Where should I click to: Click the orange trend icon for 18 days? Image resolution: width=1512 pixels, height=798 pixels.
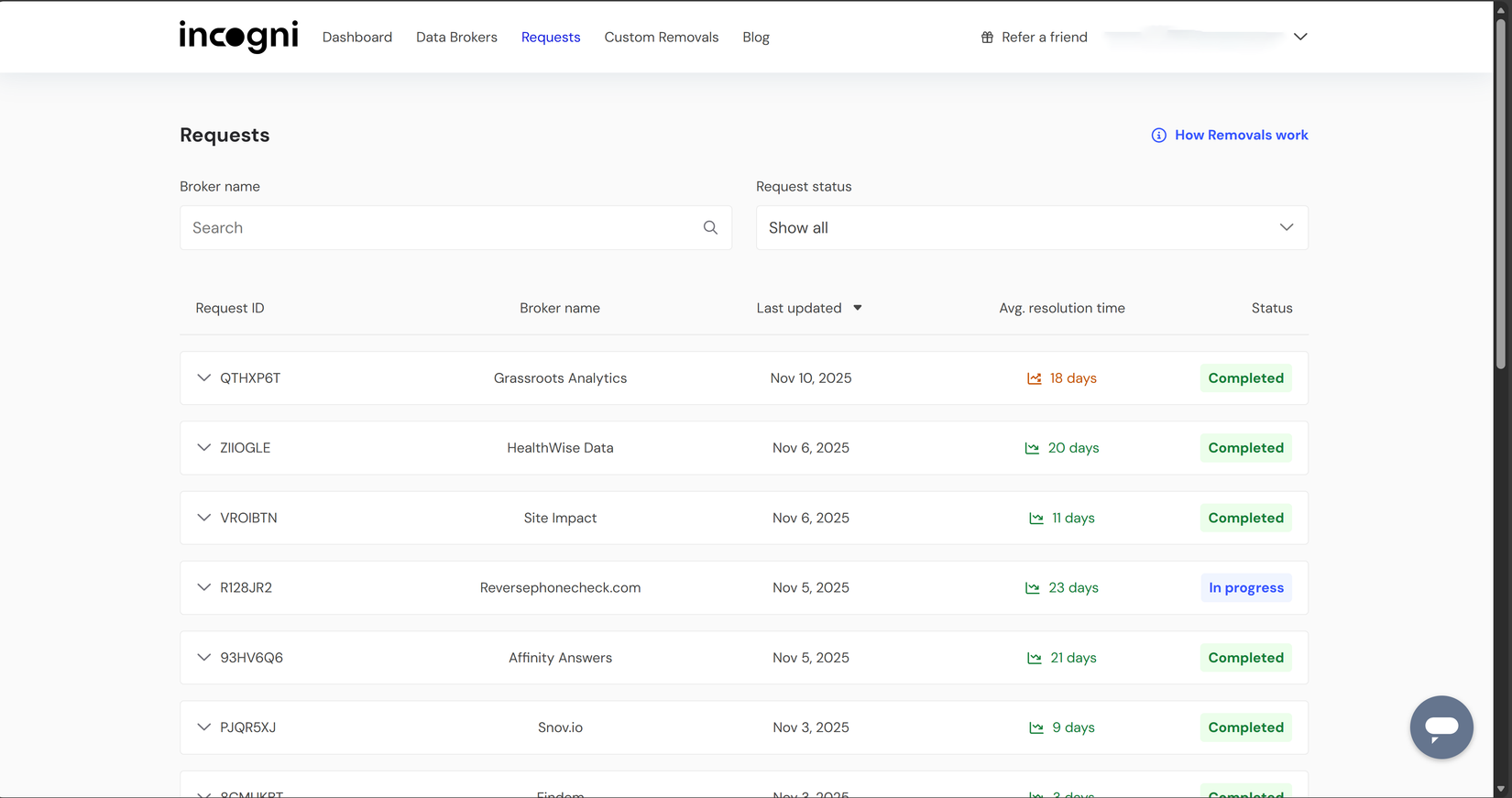[1034, 378]
